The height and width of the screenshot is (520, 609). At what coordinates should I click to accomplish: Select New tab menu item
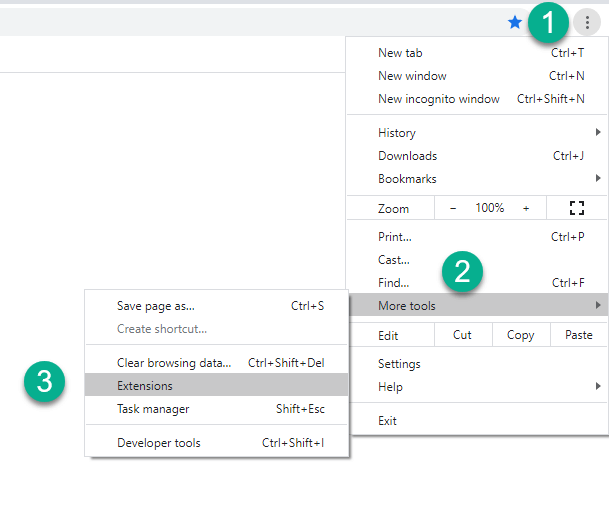click(x=478, y=53)
